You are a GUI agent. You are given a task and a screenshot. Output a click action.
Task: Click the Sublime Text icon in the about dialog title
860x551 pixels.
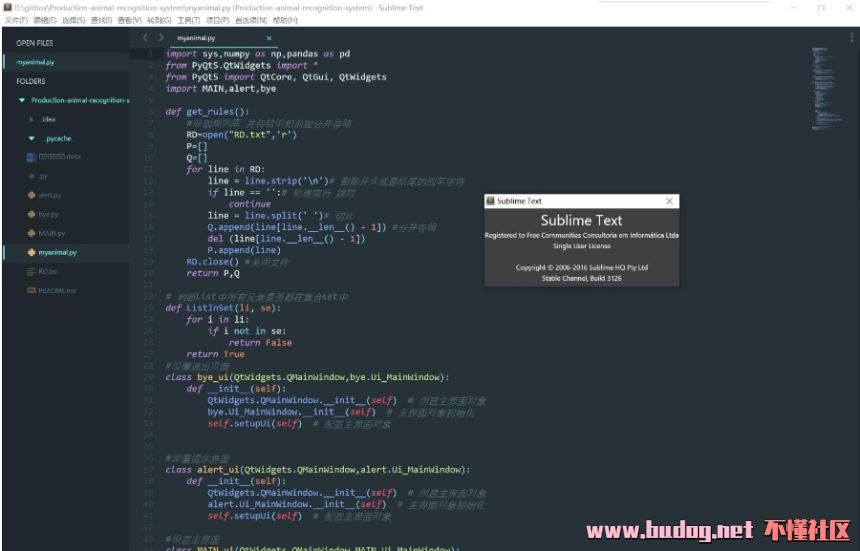tap(490, 201)
